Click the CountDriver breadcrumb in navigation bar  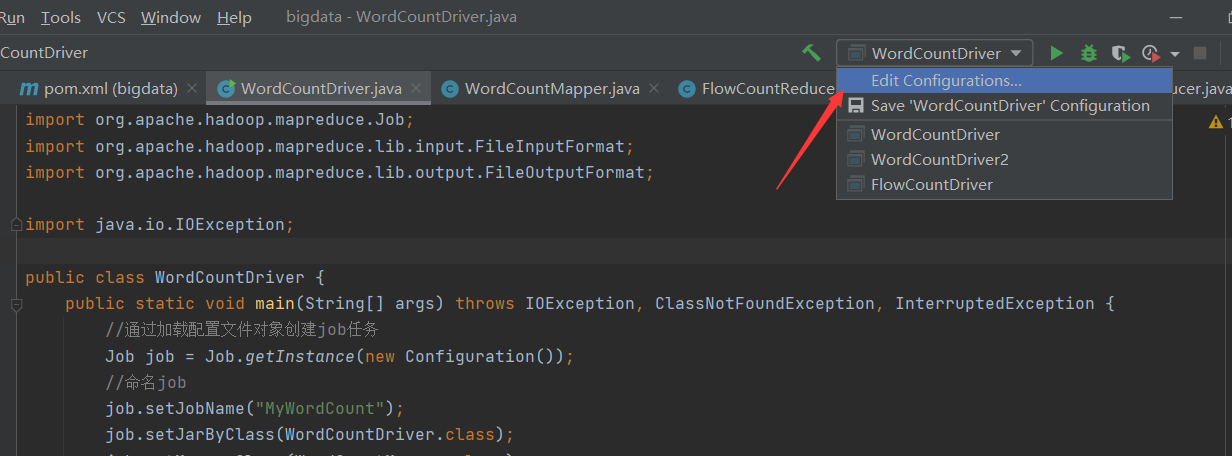[x=44, y=53]
